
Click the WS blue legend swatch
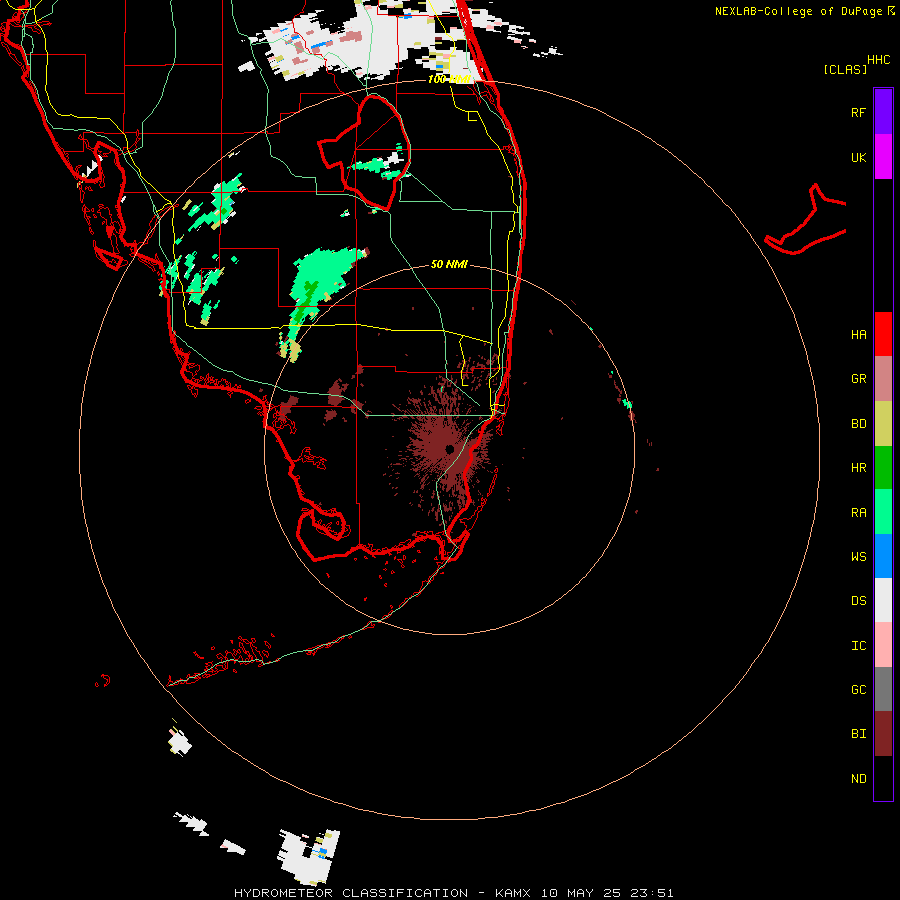pyautogui.click(x=883, y=556)
